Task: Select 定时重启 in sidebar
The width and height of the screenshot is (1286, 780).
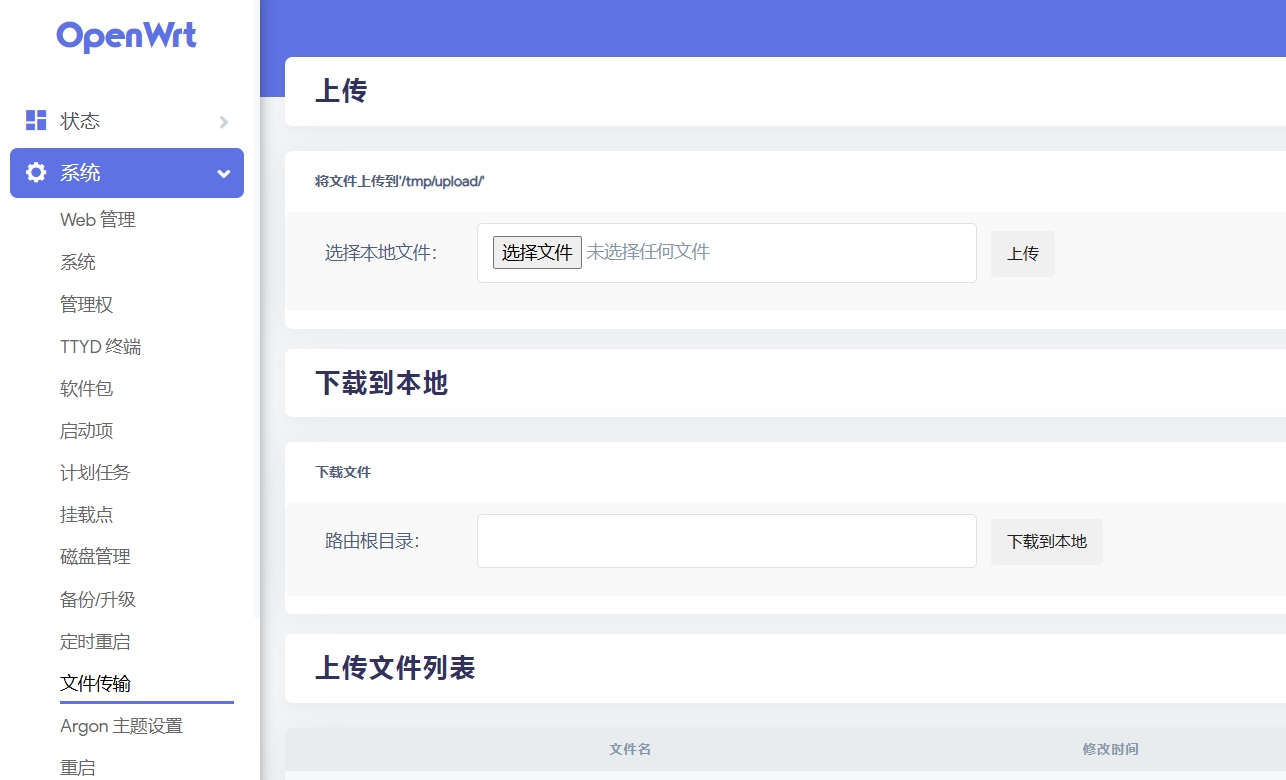Action: pos(95,642)
